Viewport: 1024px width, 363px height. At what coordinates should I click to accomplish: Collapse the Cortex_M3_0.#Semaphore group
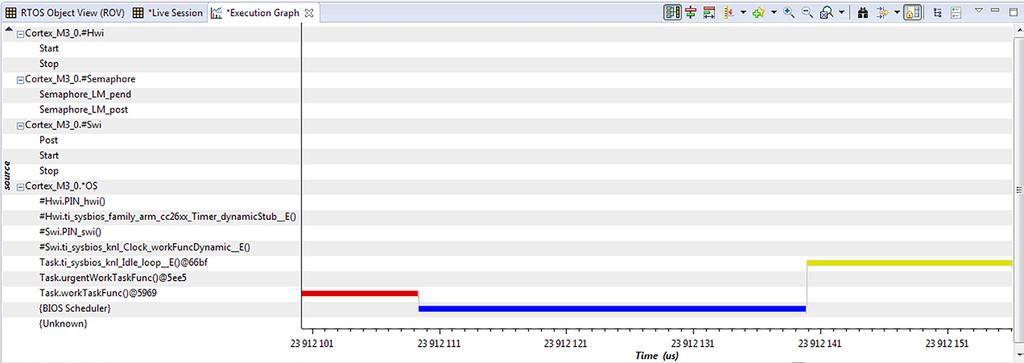[x=20, y=79]
